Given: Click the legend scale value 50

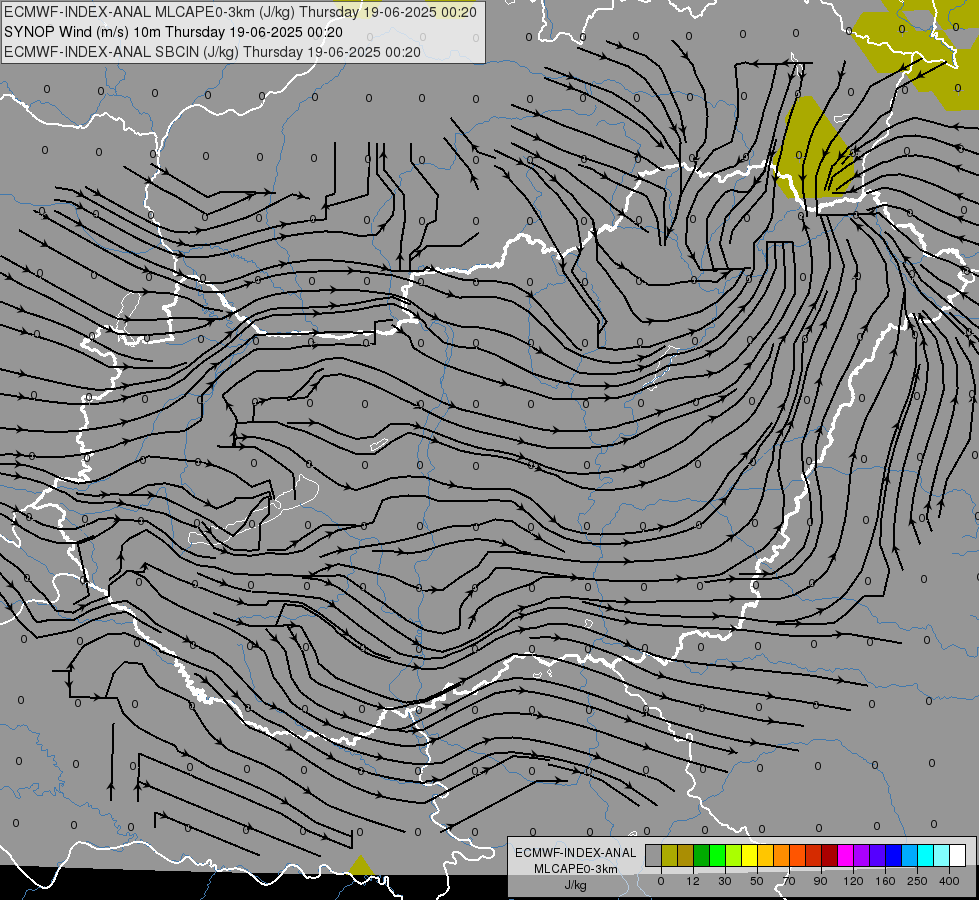Looking at the screenshot, I should coord(757,881).
